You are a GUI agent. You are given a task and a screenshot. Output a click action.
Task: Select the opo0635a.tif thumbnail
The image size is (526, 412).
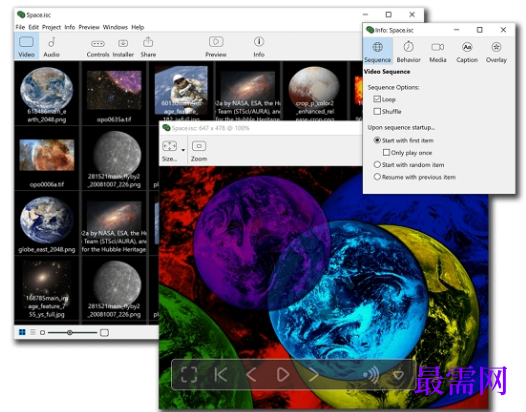coord(114,94)
